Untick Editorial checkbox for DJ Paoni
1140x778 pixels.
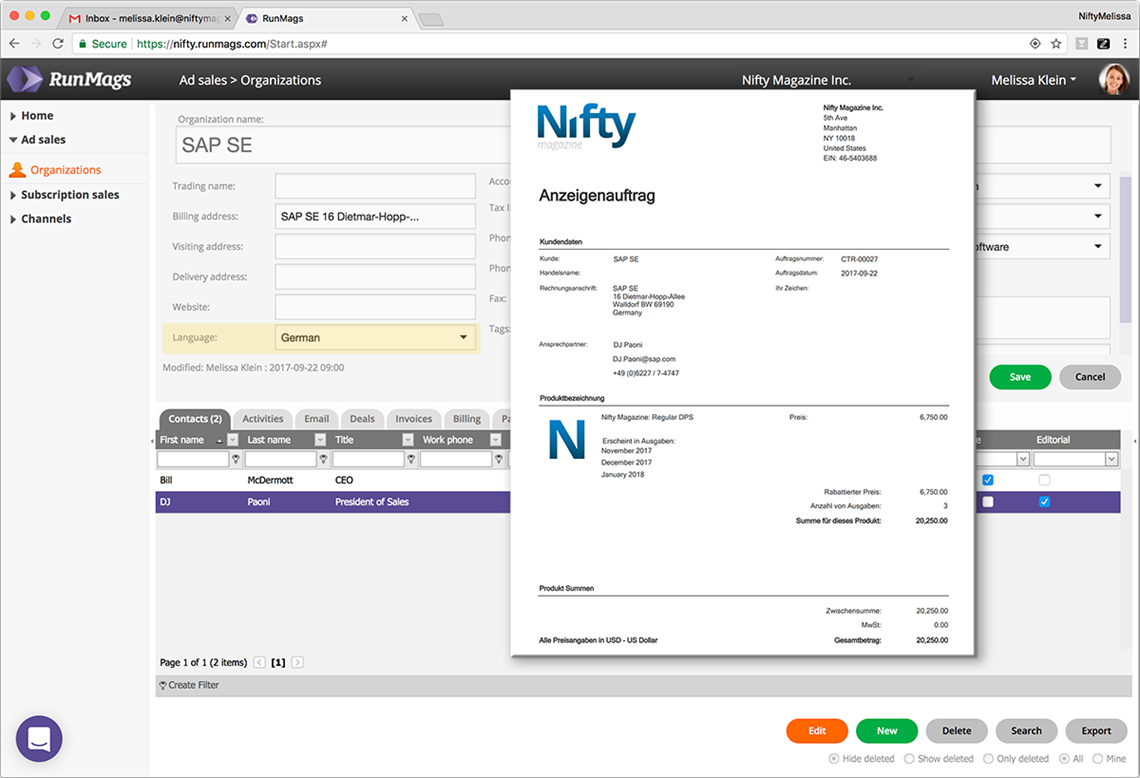pos(1044,502)
